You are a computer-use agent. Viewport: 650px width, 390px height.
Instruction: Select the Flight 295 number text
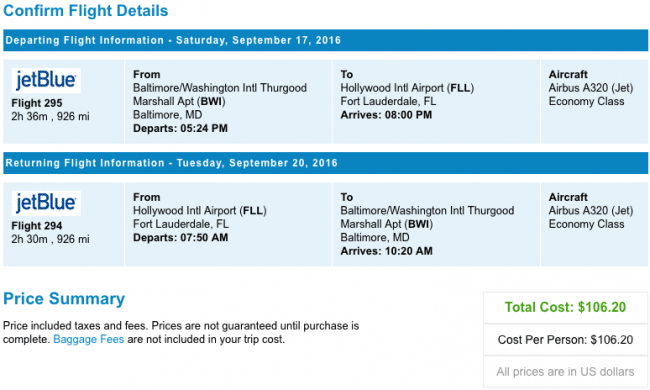click(37, 103)
